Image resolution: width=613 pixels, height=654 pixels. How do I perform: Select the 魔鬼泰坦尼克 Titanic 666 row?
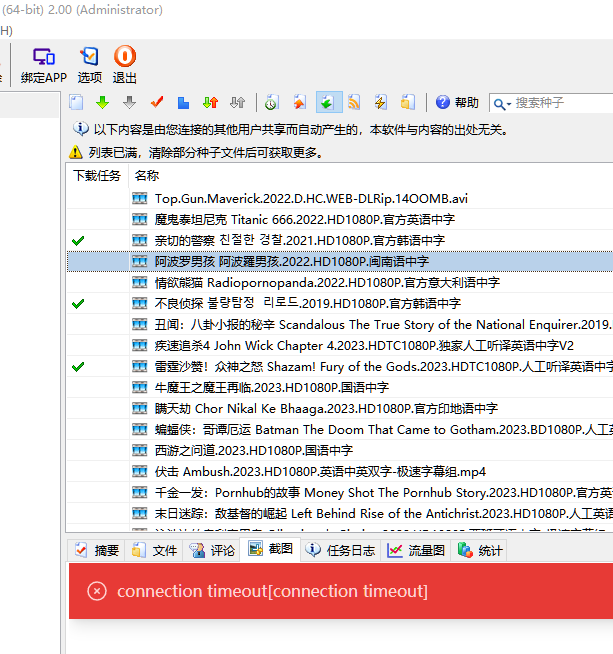pos(339,219)
